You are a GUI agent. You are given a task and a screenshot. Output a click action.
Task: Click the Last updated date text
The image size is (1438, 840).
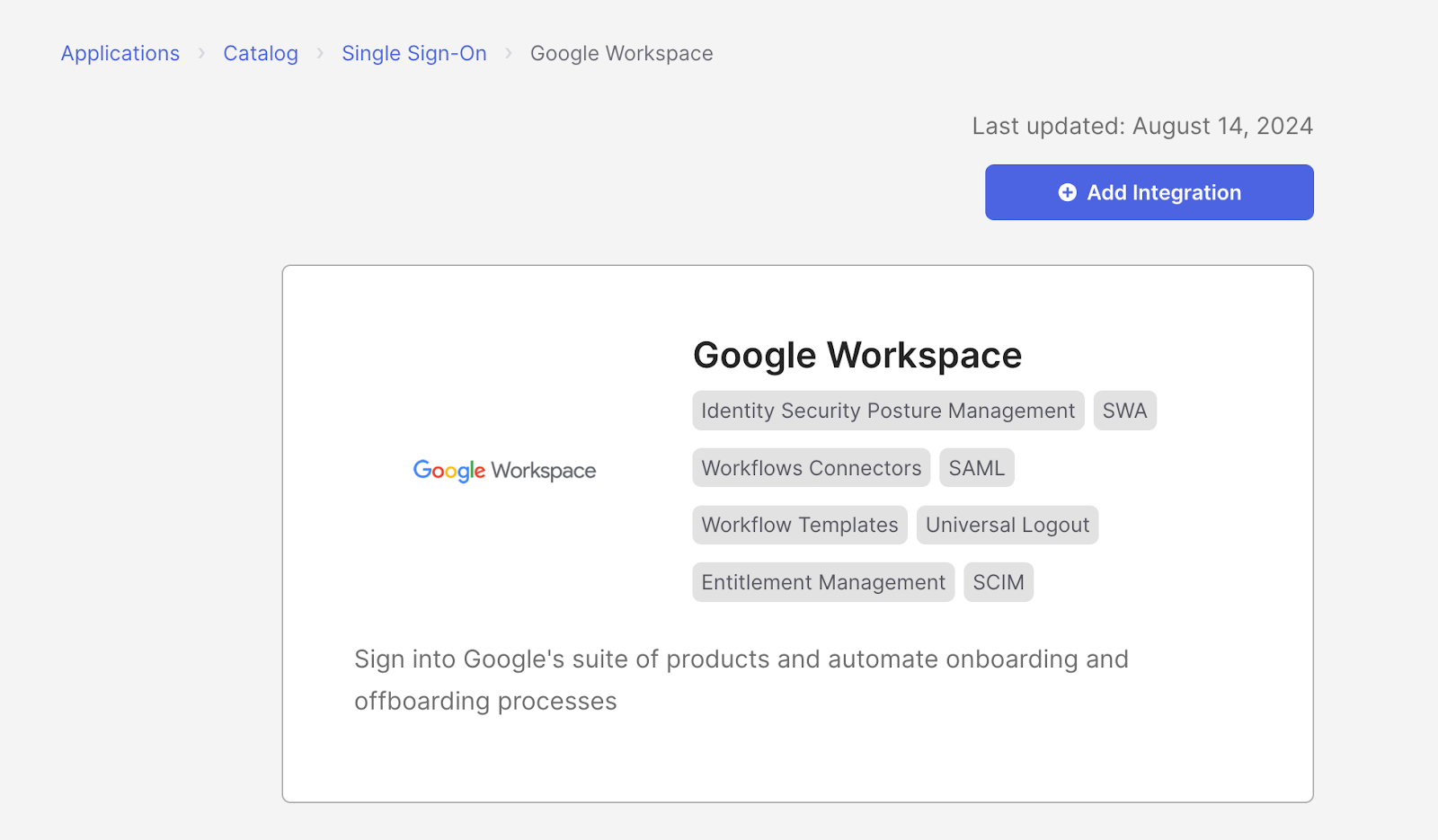tap(1141, 126)
